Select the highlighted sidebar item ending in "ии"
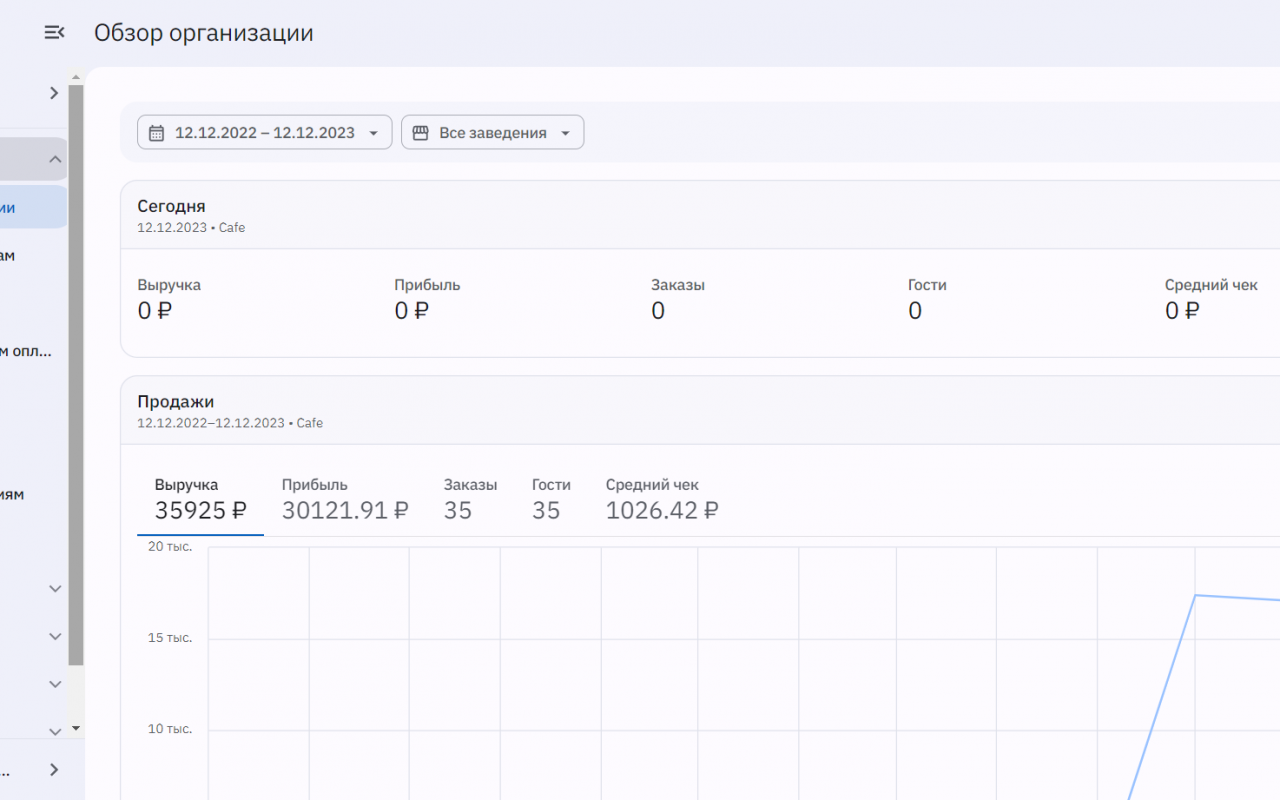 (x=33, y=207)
